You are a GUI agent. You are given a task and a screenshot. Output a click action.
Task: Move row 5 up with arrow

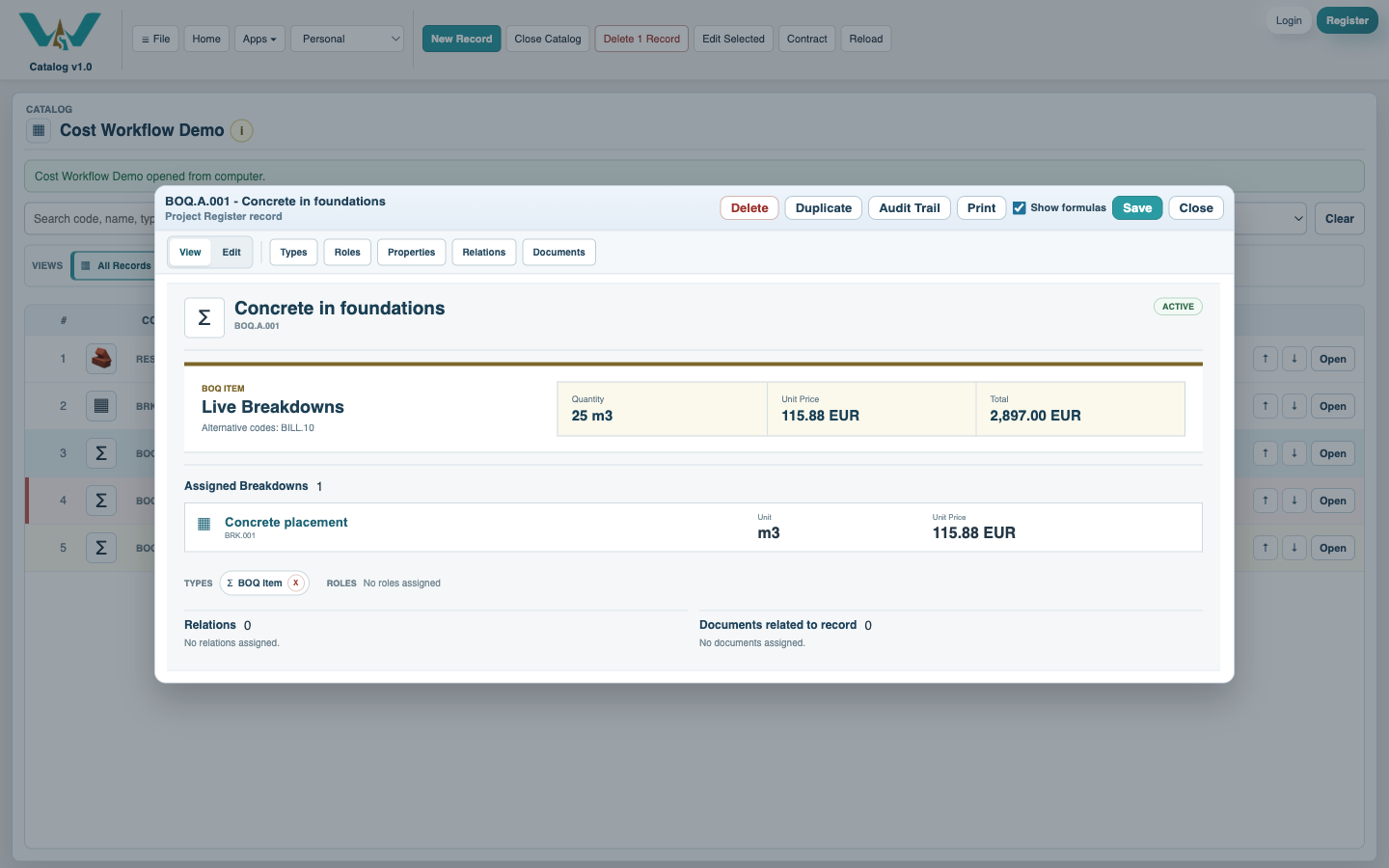click(1266, 548)
